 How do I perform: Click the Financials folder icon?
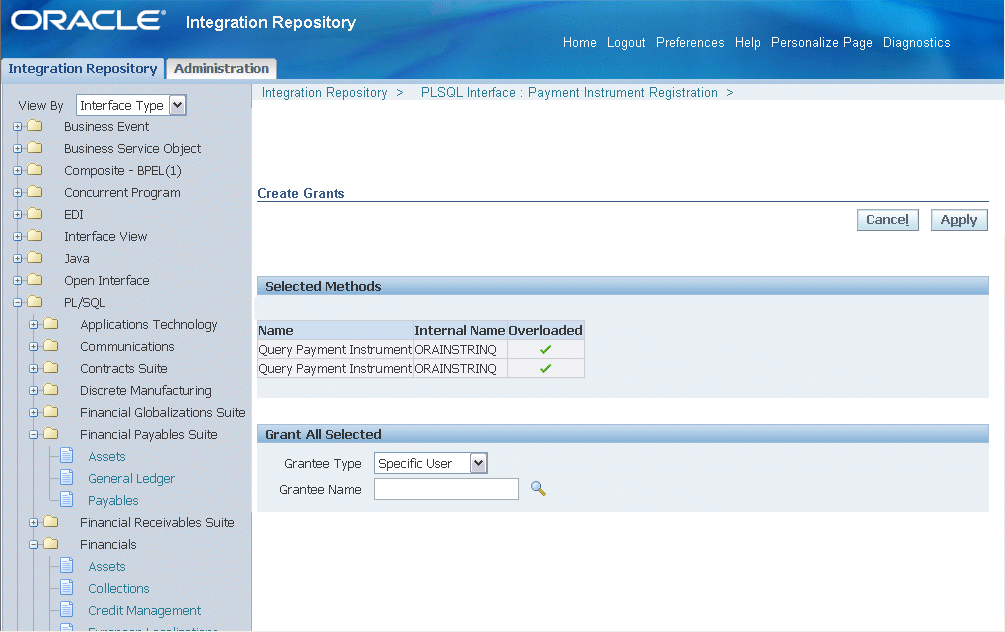coord(51,544)
